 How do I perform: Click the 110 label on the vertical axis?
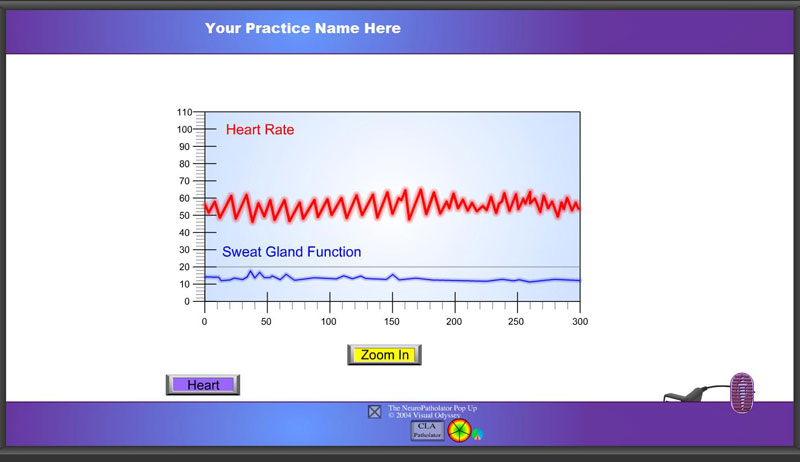[x=183, y=112]
